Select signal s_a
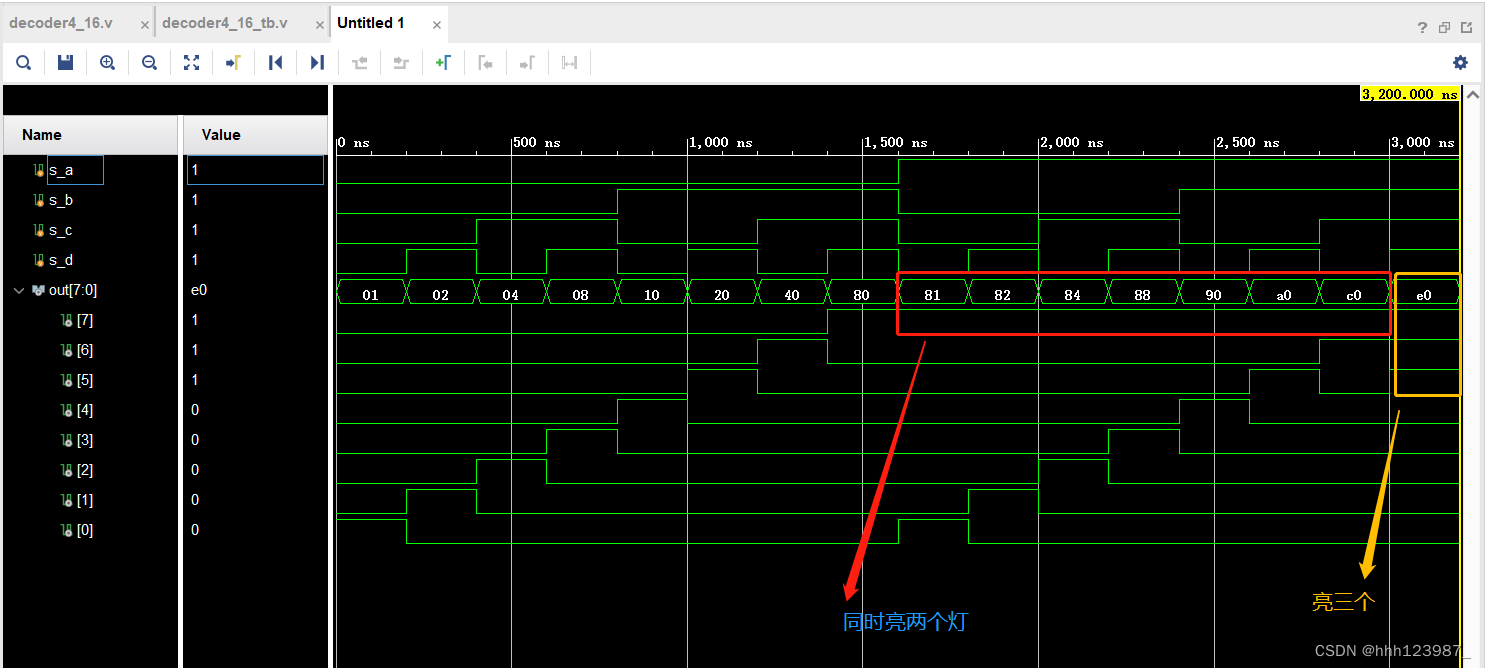This screenshot has height=668, width=1486. [61, 170]
